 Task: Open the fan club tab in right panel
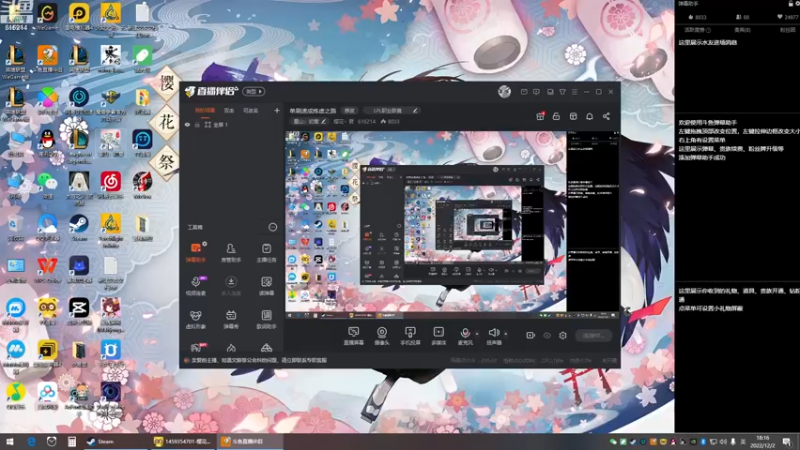click(x=787, y=30)
